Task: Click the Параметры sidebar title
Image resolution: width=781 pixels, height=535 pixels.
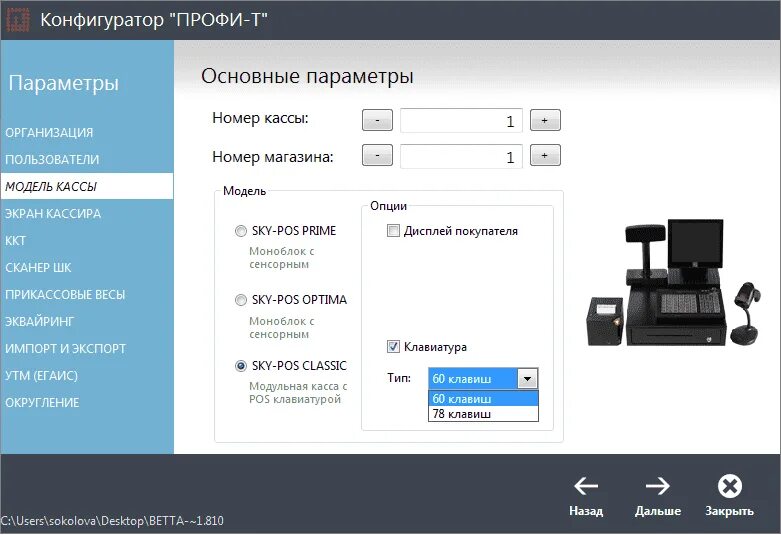Action: (64, 83)
